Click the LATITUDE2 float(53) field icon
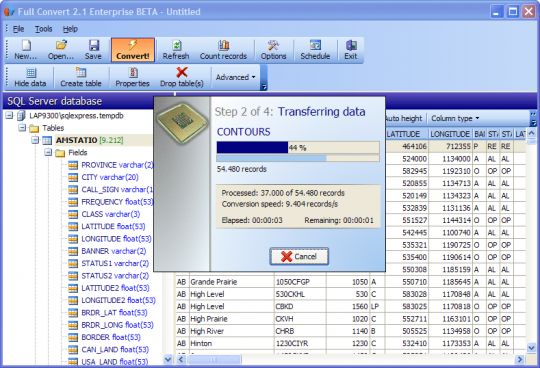The image size is (540, 368). (x=73, y=288)
